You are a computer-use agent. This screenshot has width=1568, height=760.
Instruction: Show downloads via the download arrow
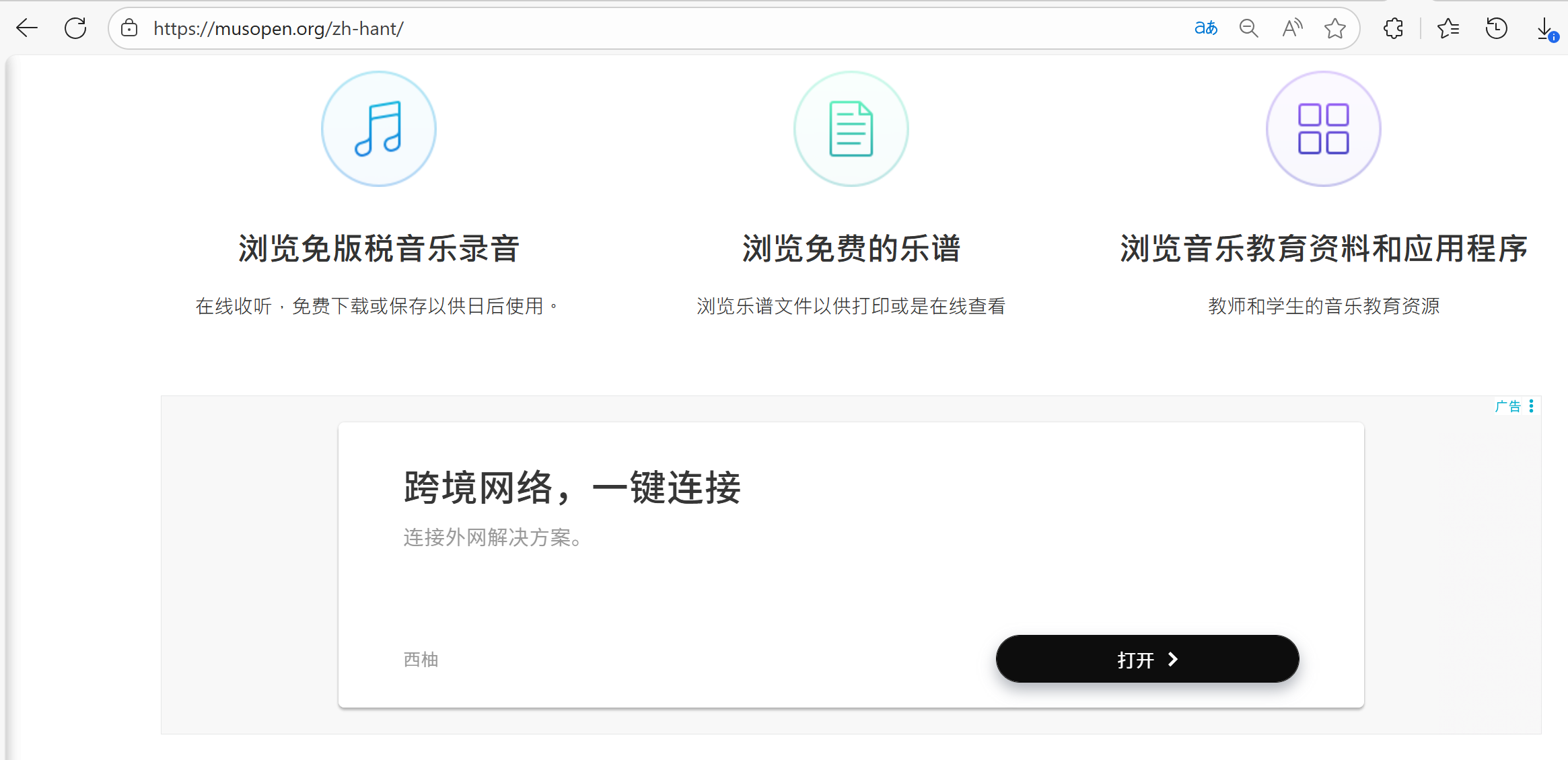pos(1545,30)
